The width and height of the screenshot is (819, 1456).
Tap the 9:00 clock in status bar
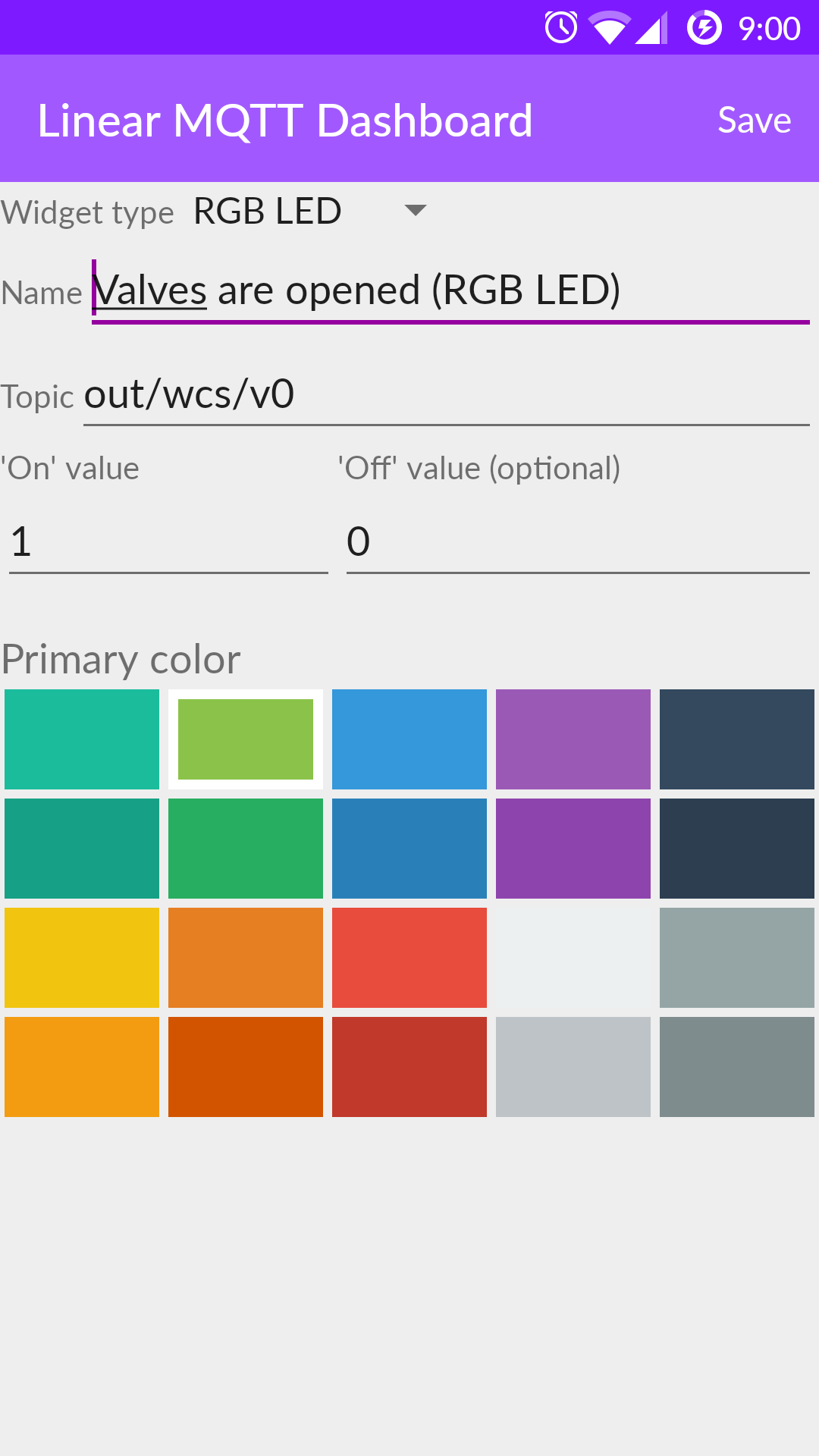click(x=769, y=29)
